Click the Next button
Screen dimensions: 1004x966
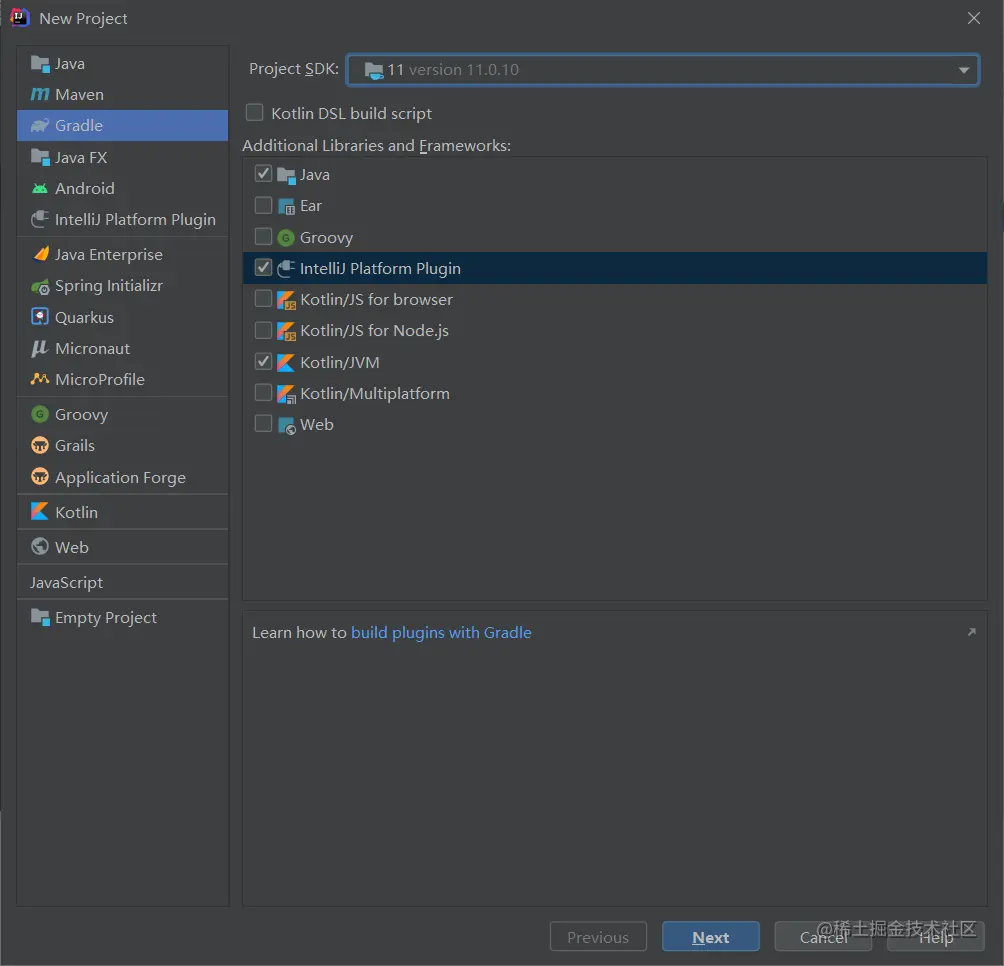coord(711,937)
